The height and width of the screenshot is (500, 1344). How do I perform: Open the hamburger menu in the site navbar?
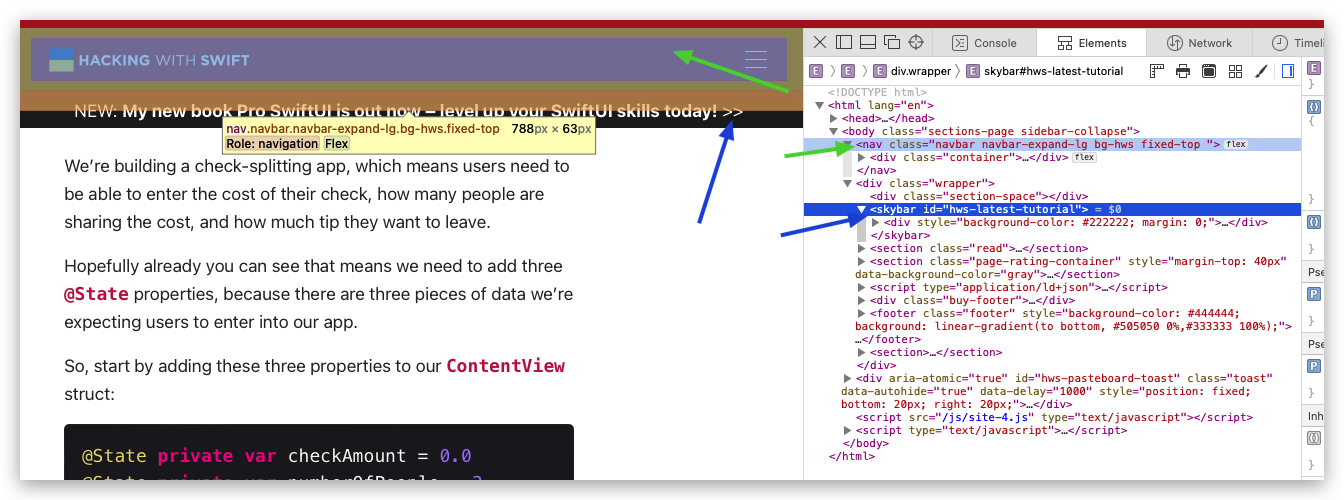[x=756, y=60]
